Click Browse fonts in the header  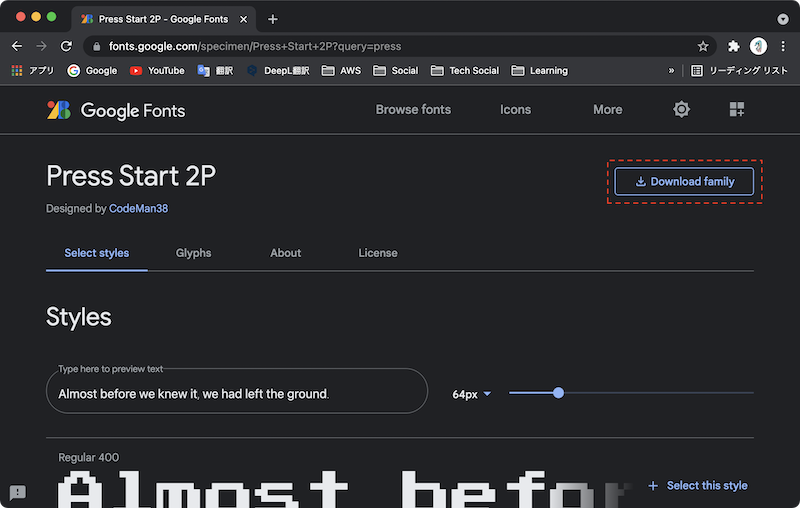click(x=413, y=110)
